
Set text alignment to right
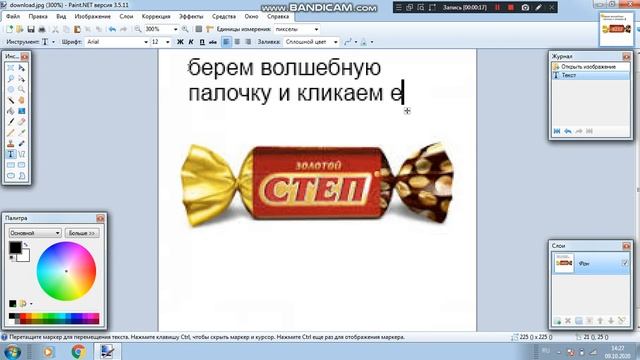(248, 42)
